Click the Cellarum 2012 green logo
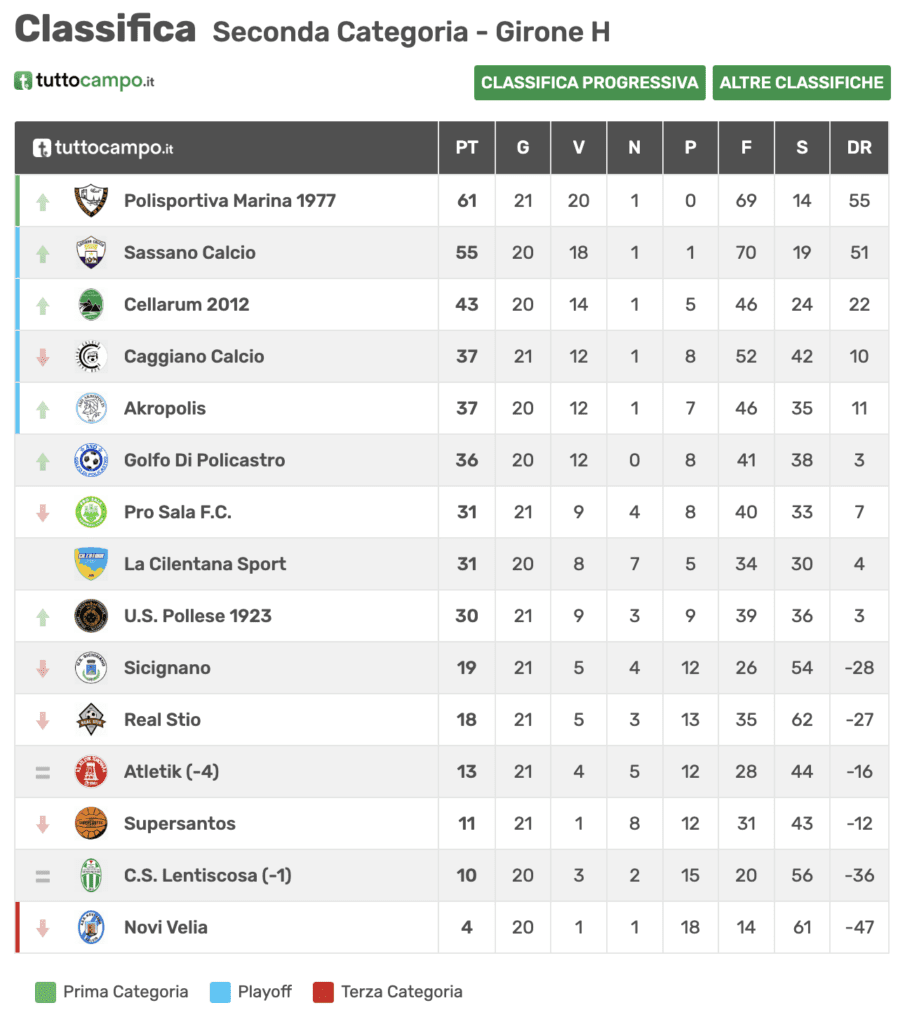Viewport: 912px width, 1024px height. [x=91, y=304]
